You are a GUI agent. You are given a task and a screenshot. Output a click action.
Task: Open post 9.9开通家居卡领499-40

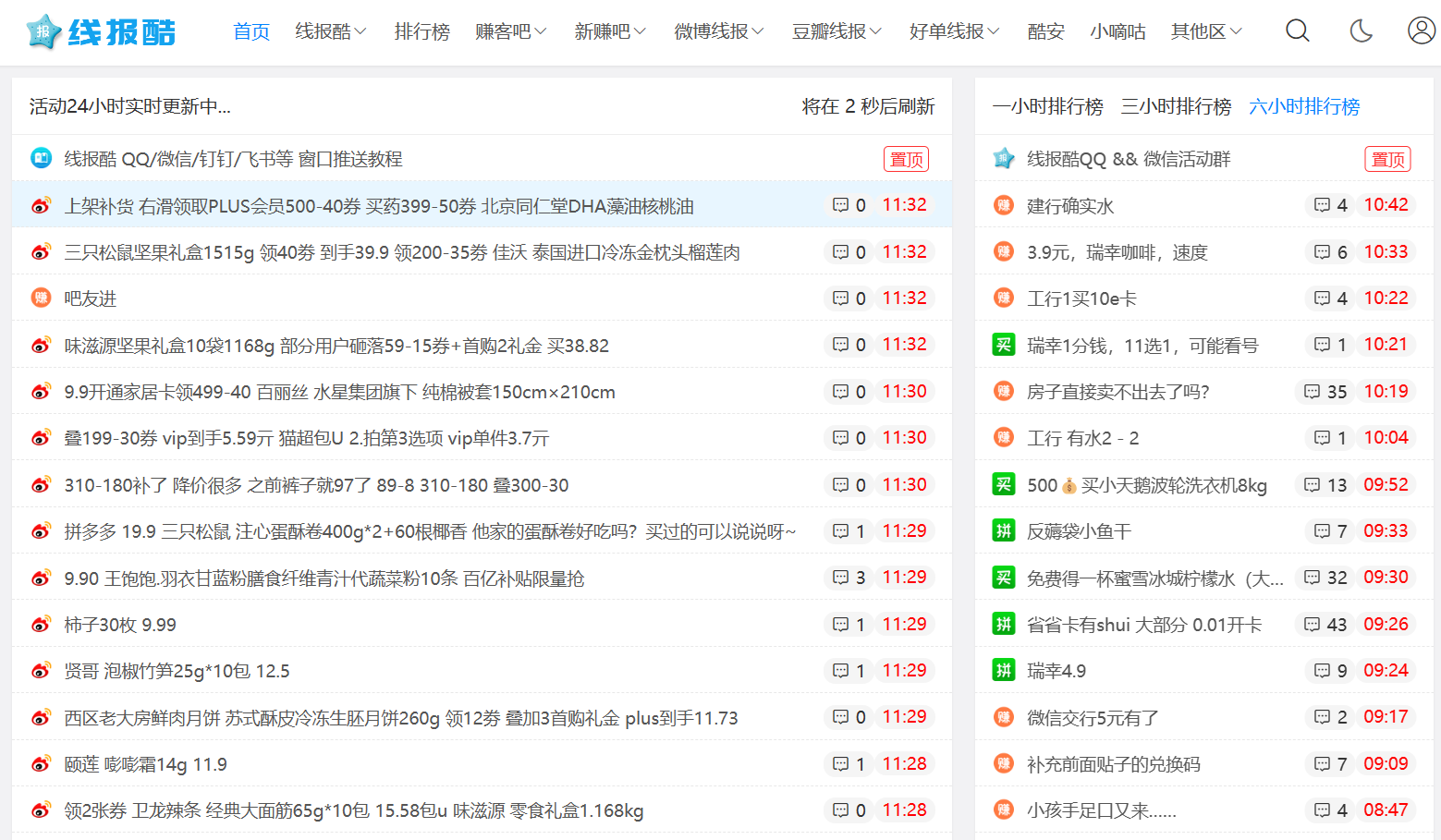339,392
